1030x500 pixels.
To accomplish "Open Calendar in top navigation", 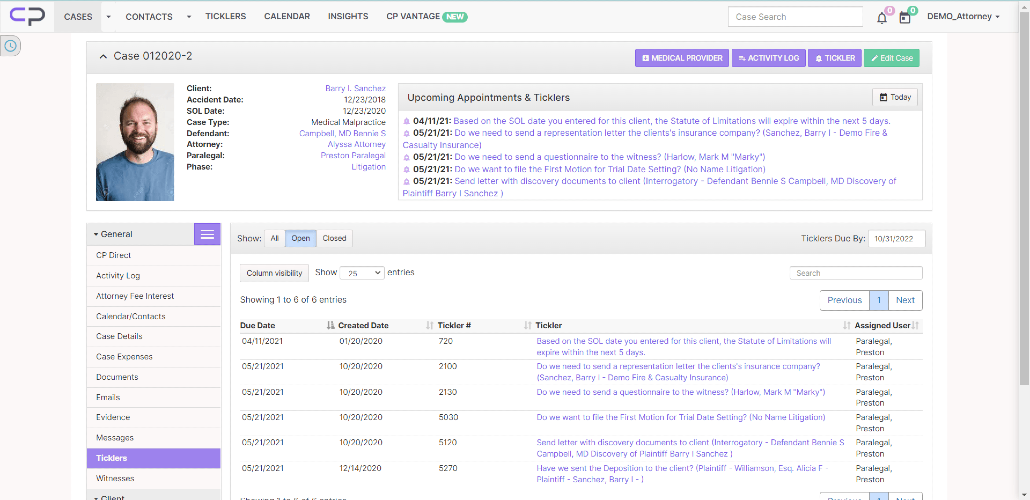I will tap(287, 16).
